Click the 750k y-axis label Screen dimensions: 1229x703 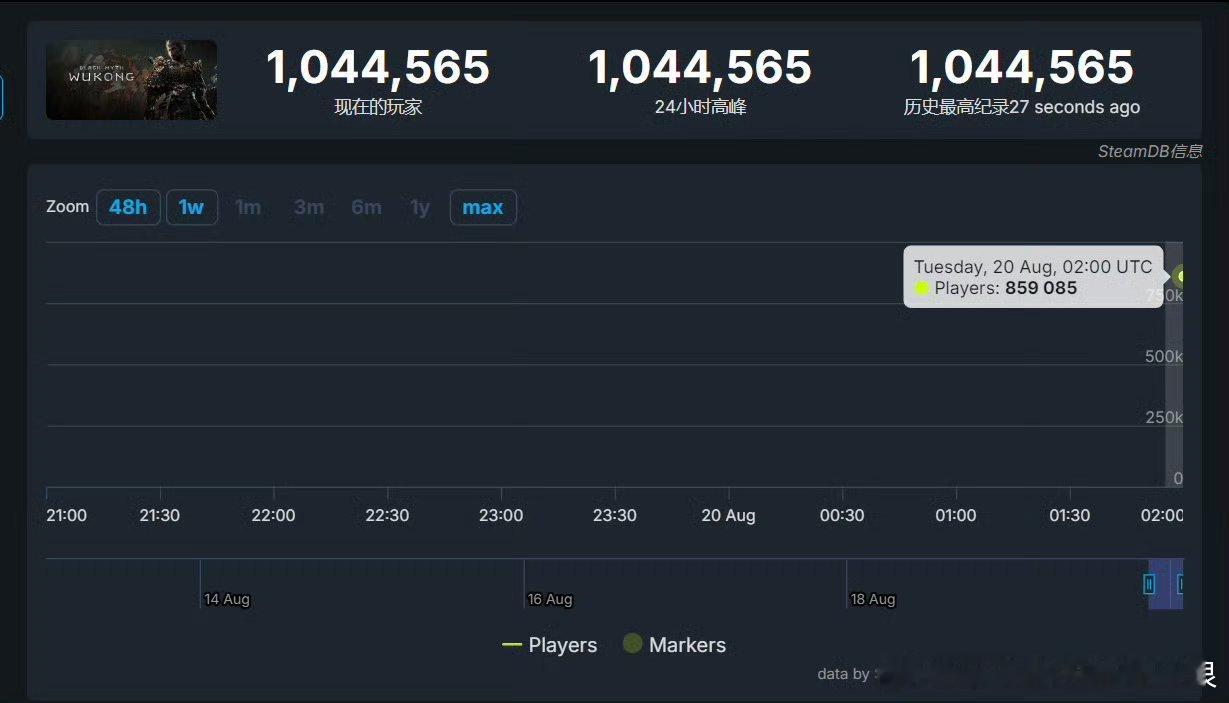(x=1165, y=296)
